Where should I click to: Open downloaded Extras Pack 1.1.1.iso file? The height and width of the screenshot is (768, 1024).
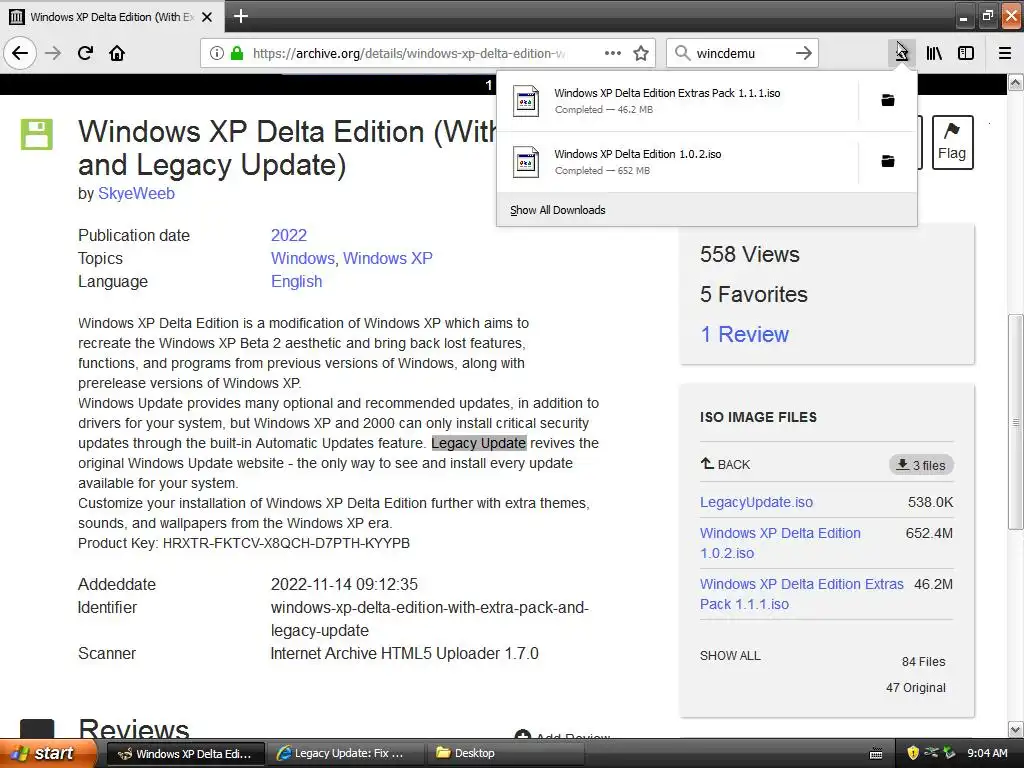[679, 101]
